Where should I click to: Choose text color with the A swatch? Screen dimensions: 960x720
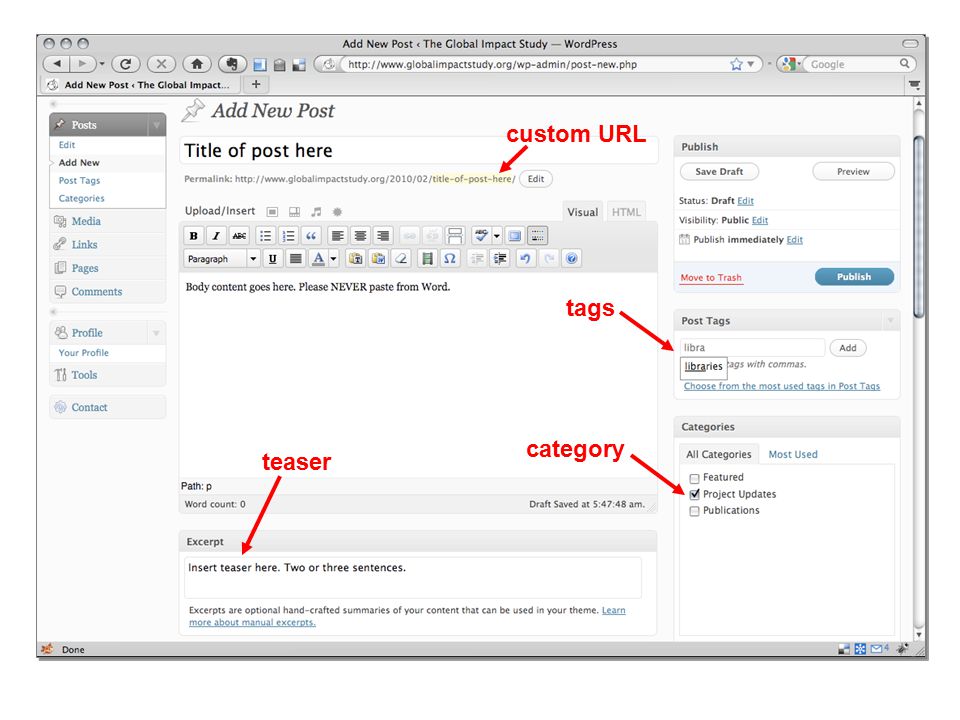[318, 258]
